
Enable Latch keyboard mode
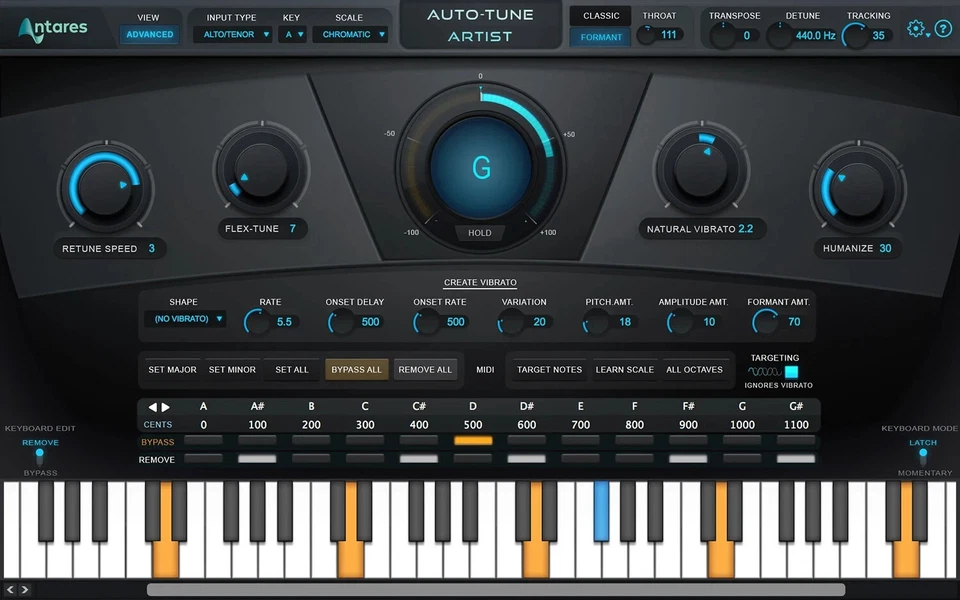point(922,451)
